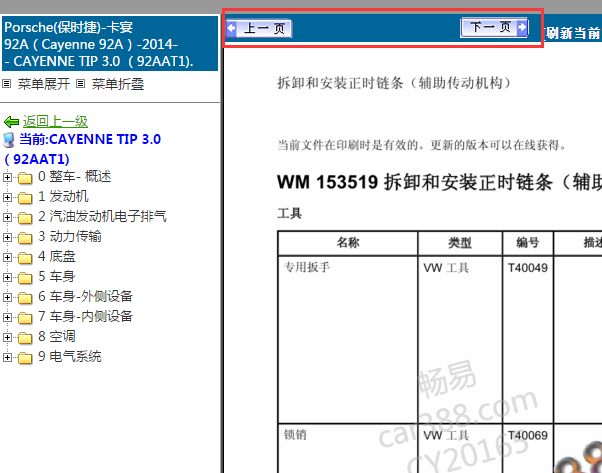Click the 菜单折叠 collapse-menu option
The height and width of the screenshot is (473, 602).
(117, 84)
